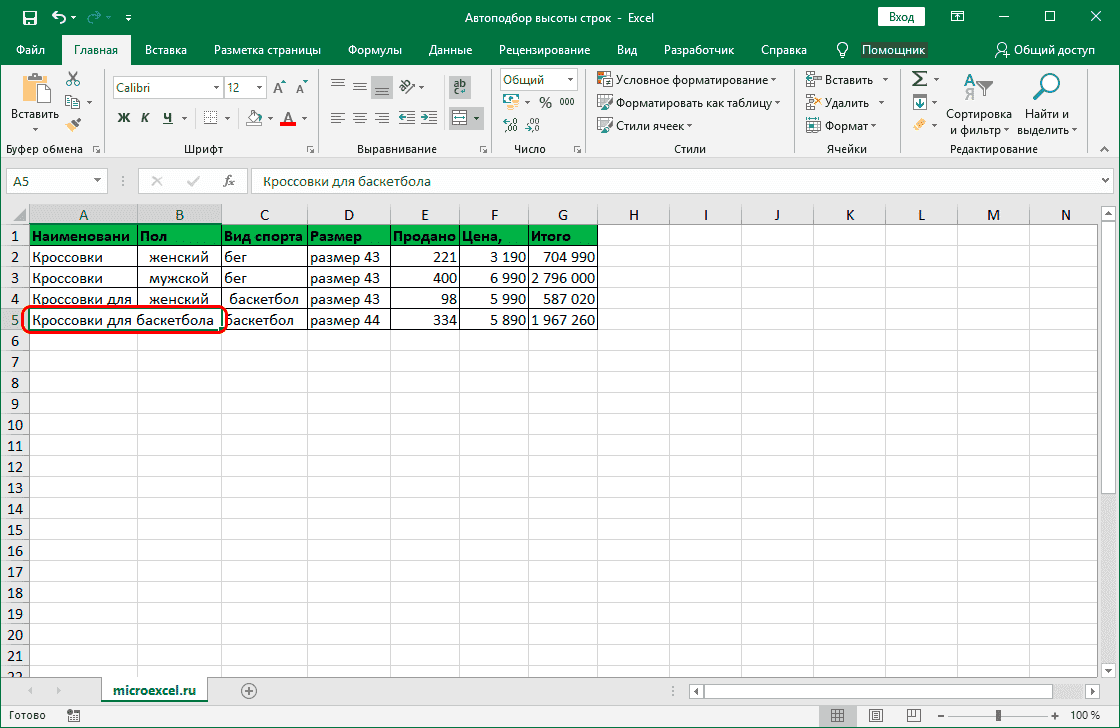Click the AutoSum sigma icon
The height and width of the screenshot is (728, 1120).
[x=919, y=79]
